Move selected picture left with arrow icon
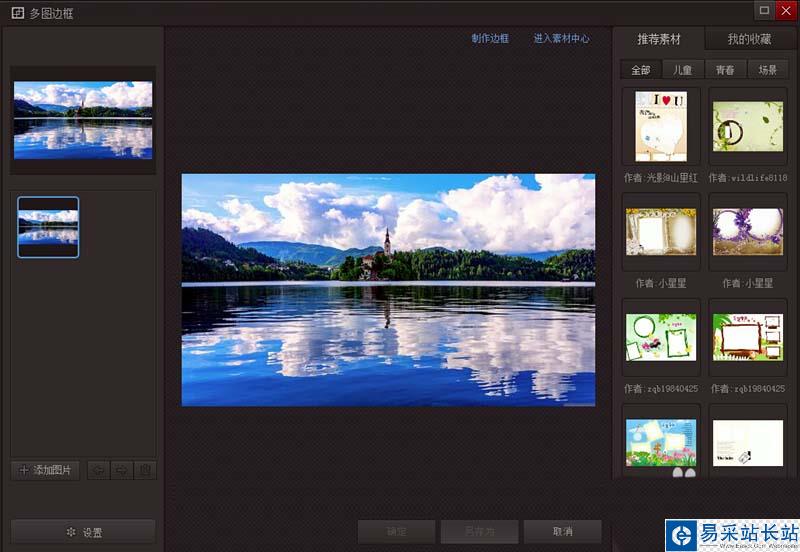The image size is (800, 552). click(x=98, y=470)
